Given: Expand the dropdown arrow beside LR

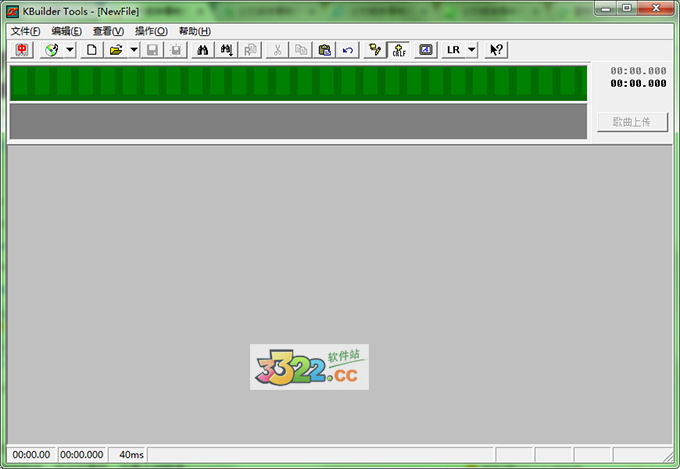Looking at the screenshot, I should coord(471,50).
